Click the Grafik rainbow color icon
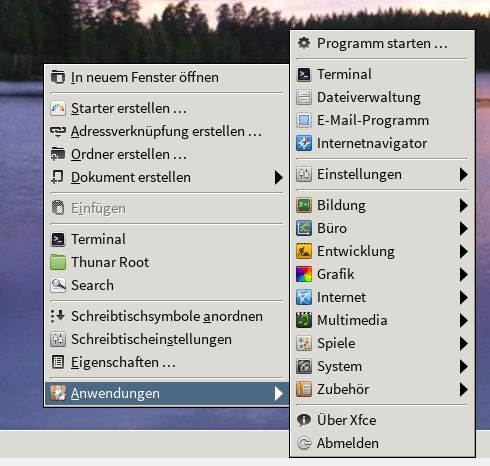The height and width of the screenshot is (466, 490). (304, 274)
